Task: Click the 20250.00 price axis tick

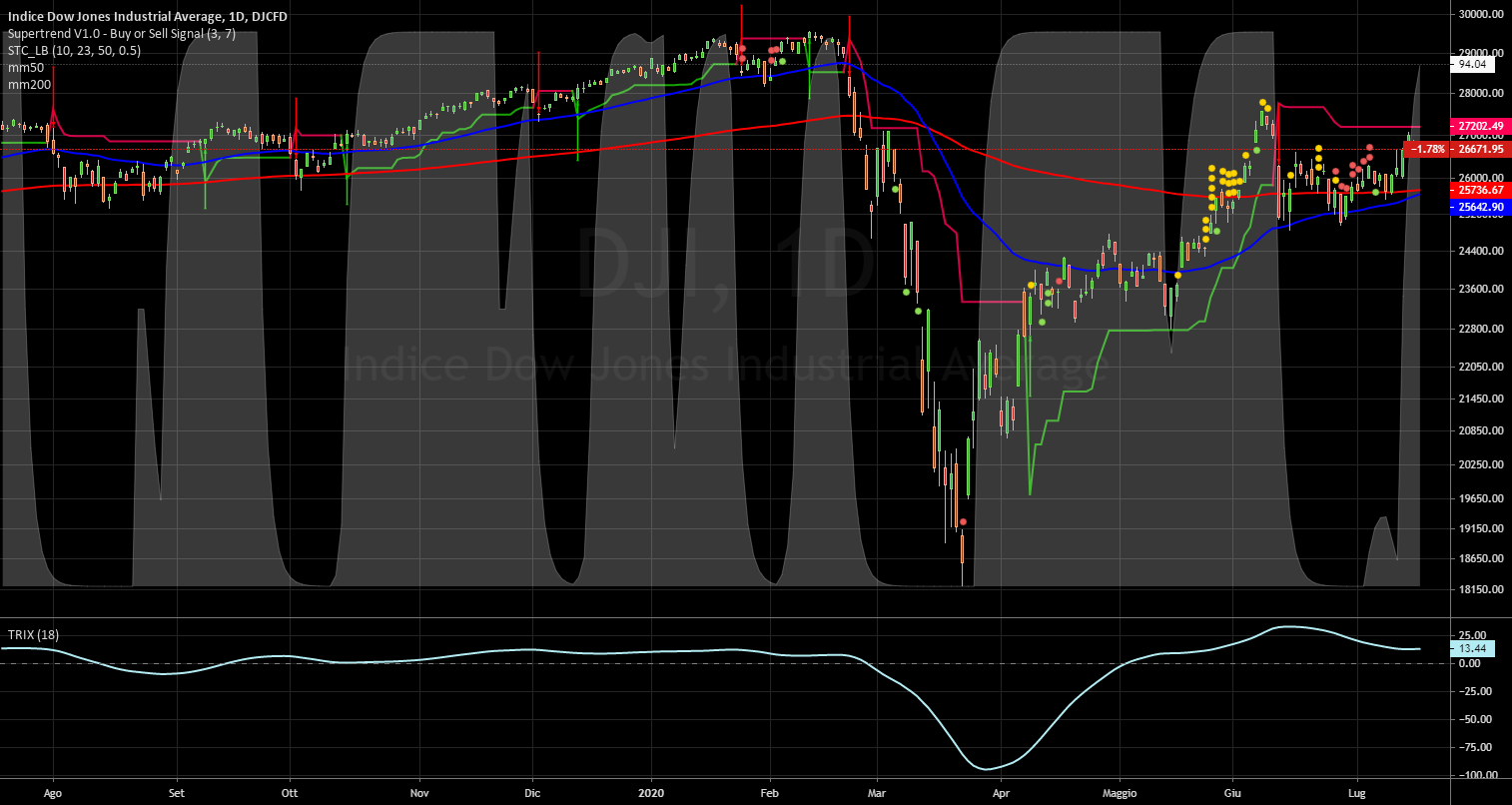Action: click(x=1480, y=464)
